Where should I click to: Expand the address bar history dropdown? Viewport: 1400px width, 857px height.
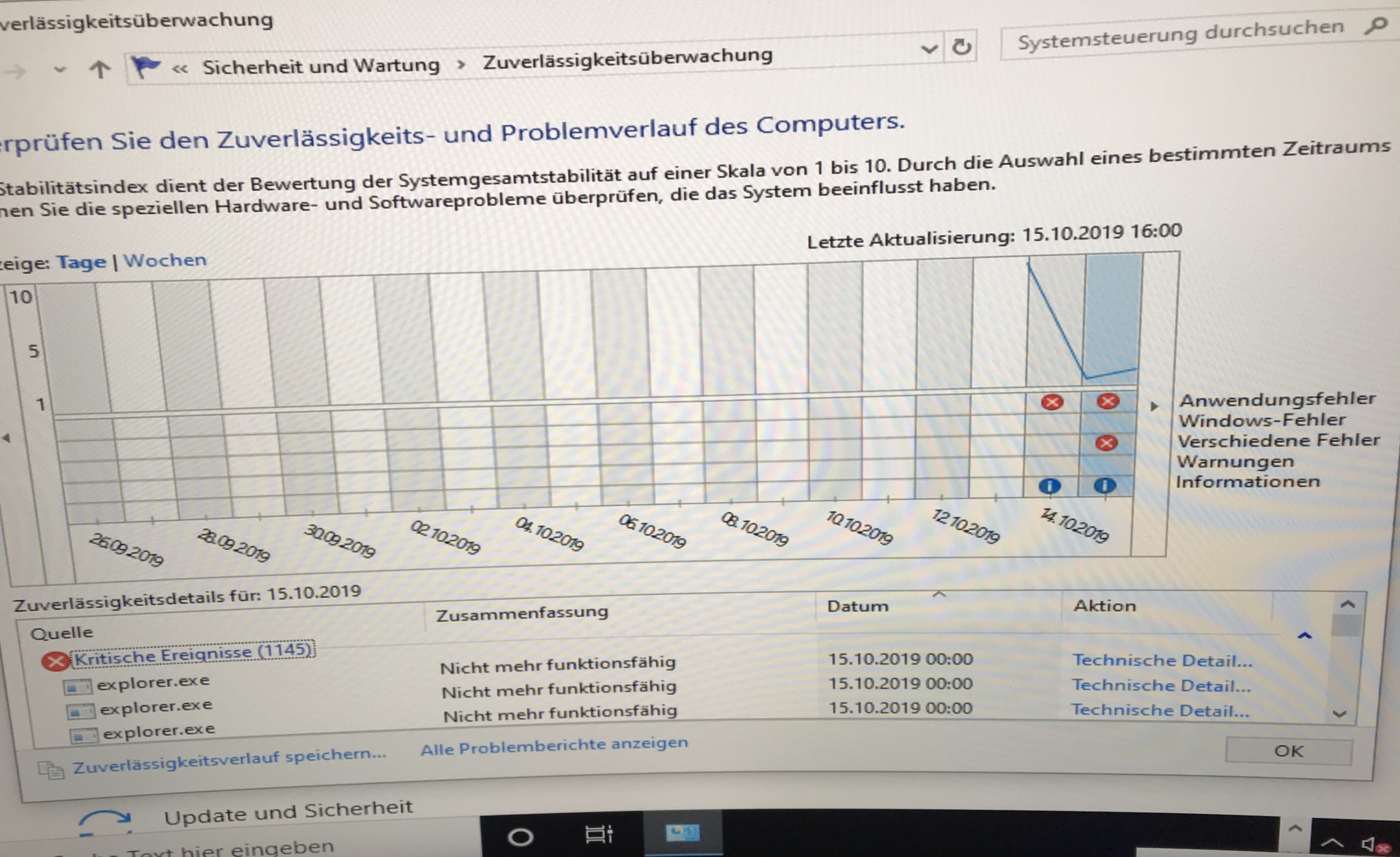(929, 50)
